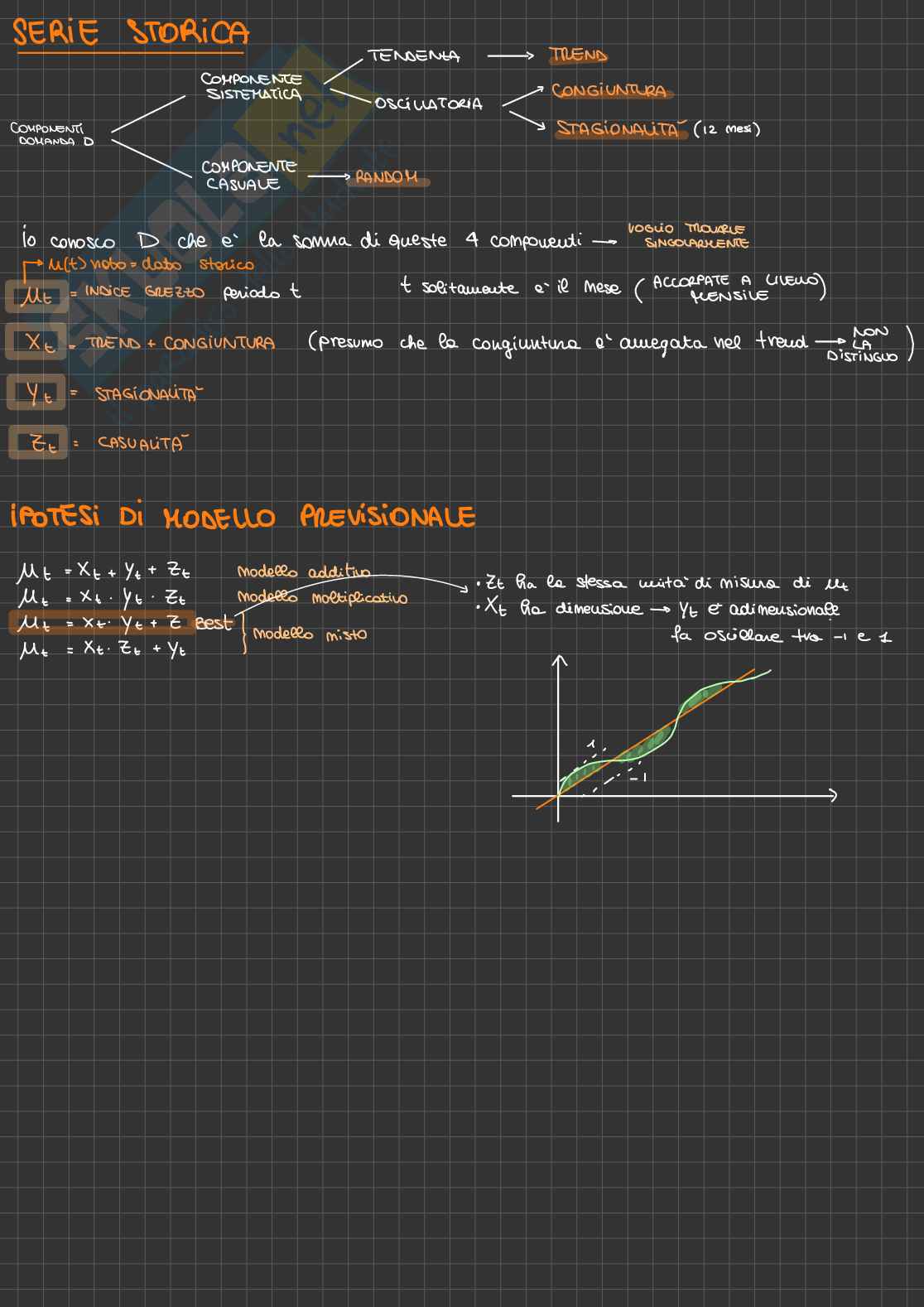Select the highlighted "best" model equation
The image size is (924, 1307).
[x=103, y=623]
